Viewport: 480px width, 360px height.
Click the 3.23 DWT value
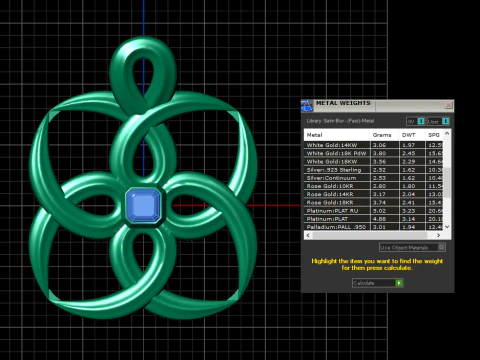[408, 211]
